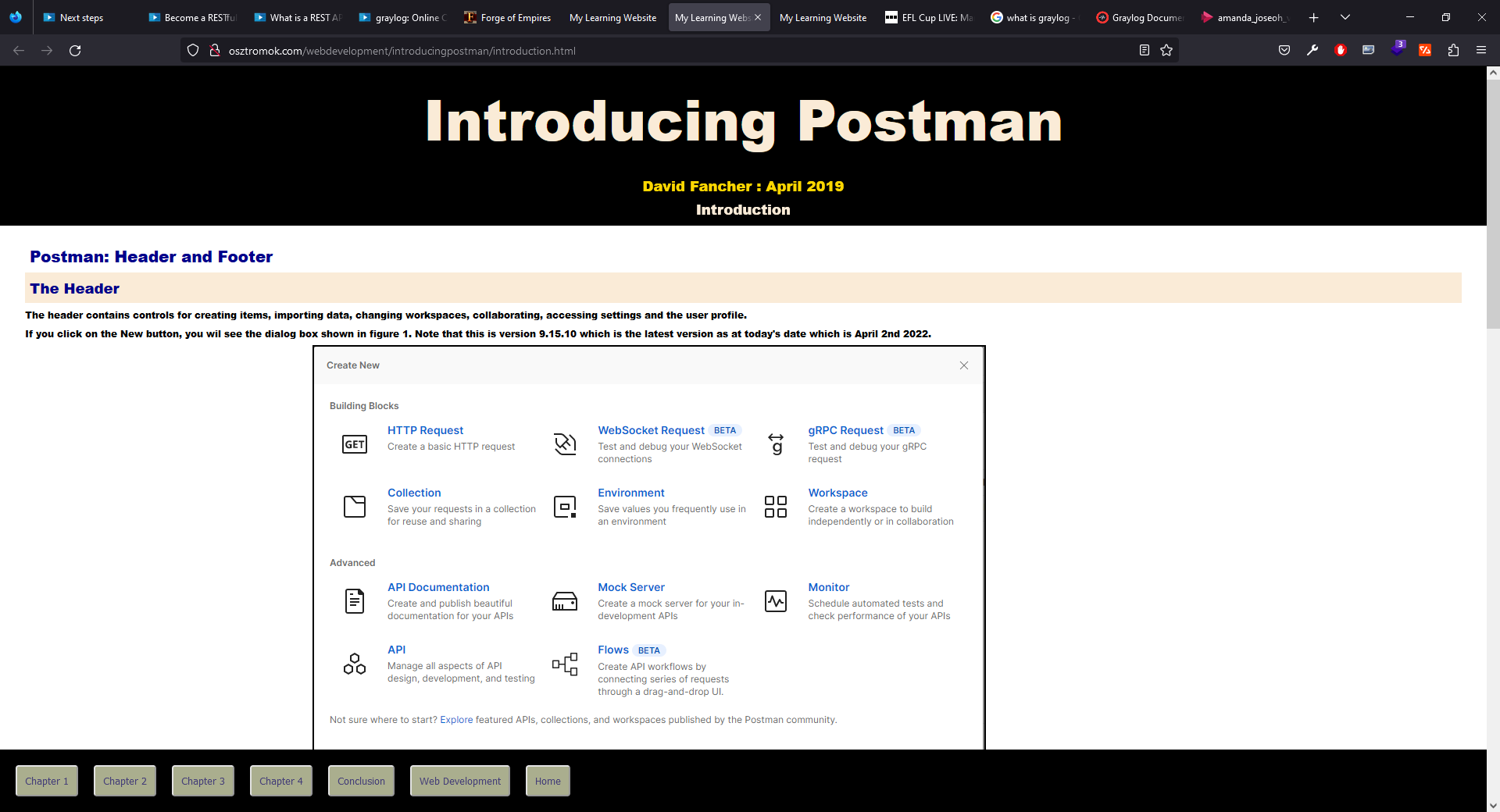Screen dimensions: 1500x812
Task: Switch to the Forge of Empires tab
Action: (508, 17)
